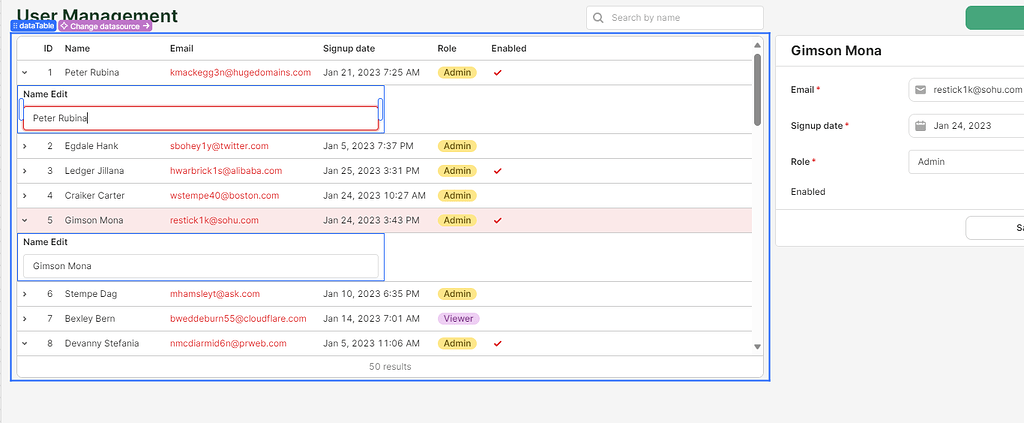Sort by the Email column header

[x=181, y=48]
